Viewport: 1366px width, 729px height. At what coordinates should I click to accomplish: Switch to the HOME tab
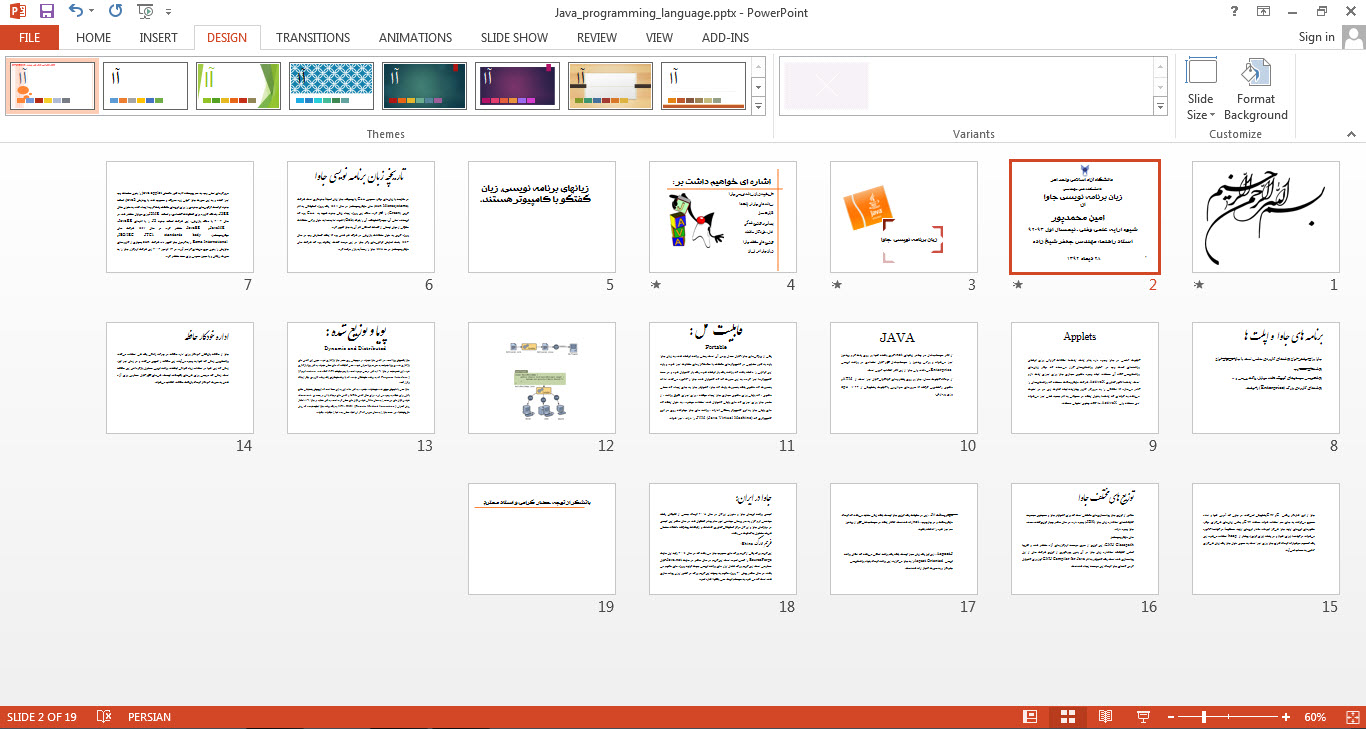(94, 38)
